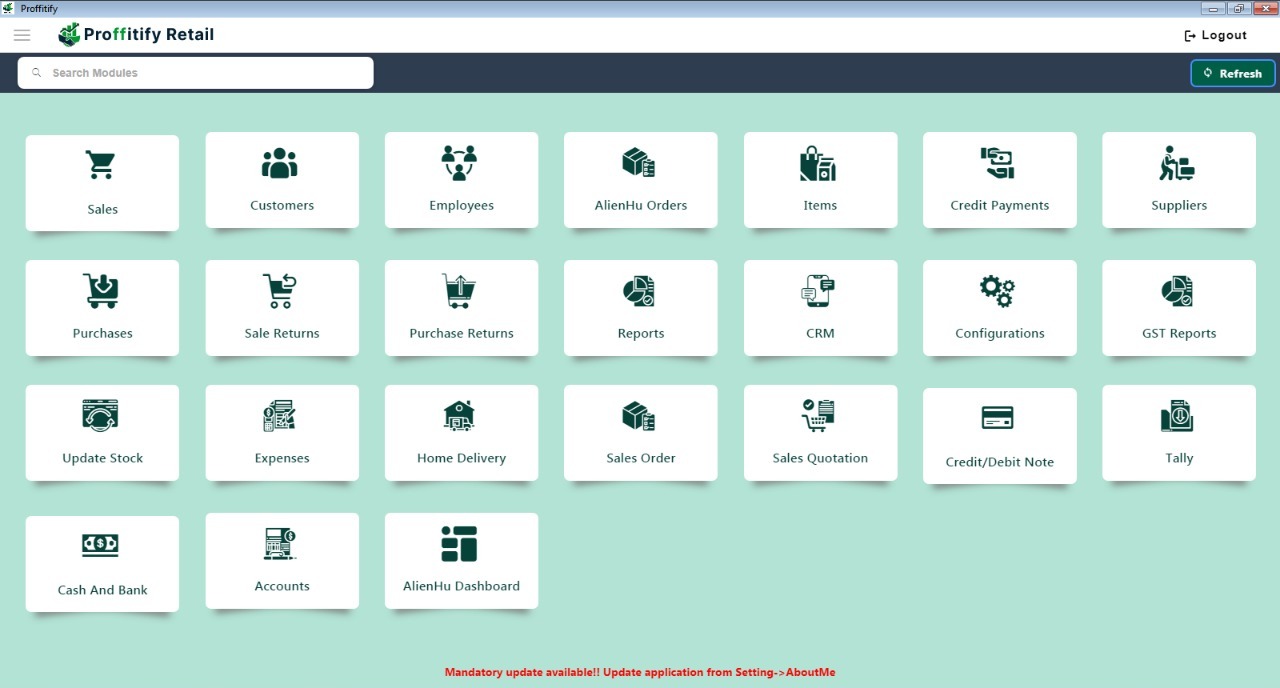The height and width of the screenshot is (688, 1280).
Task: Open Sale Returns module
Action: [x=282, y=308]
